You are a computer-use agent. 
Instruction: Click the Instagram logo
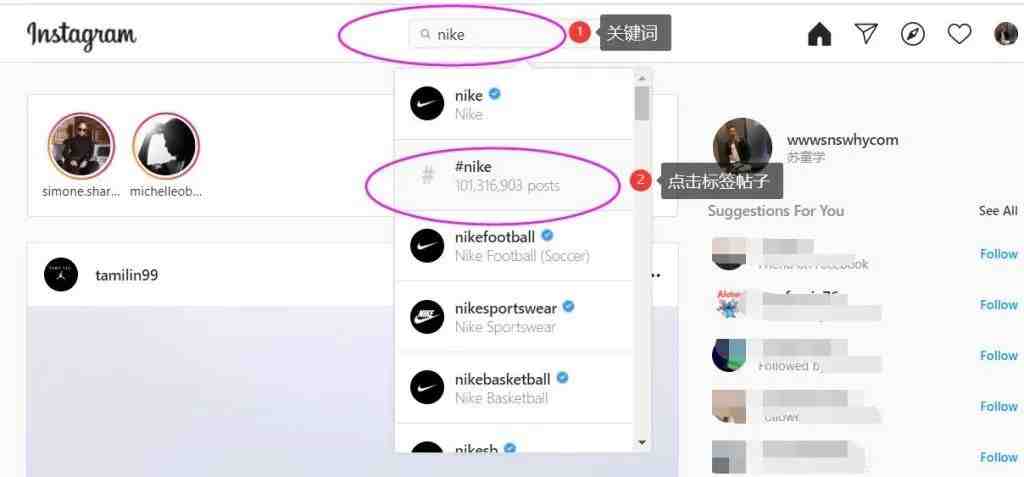click(x=82, y=35)
